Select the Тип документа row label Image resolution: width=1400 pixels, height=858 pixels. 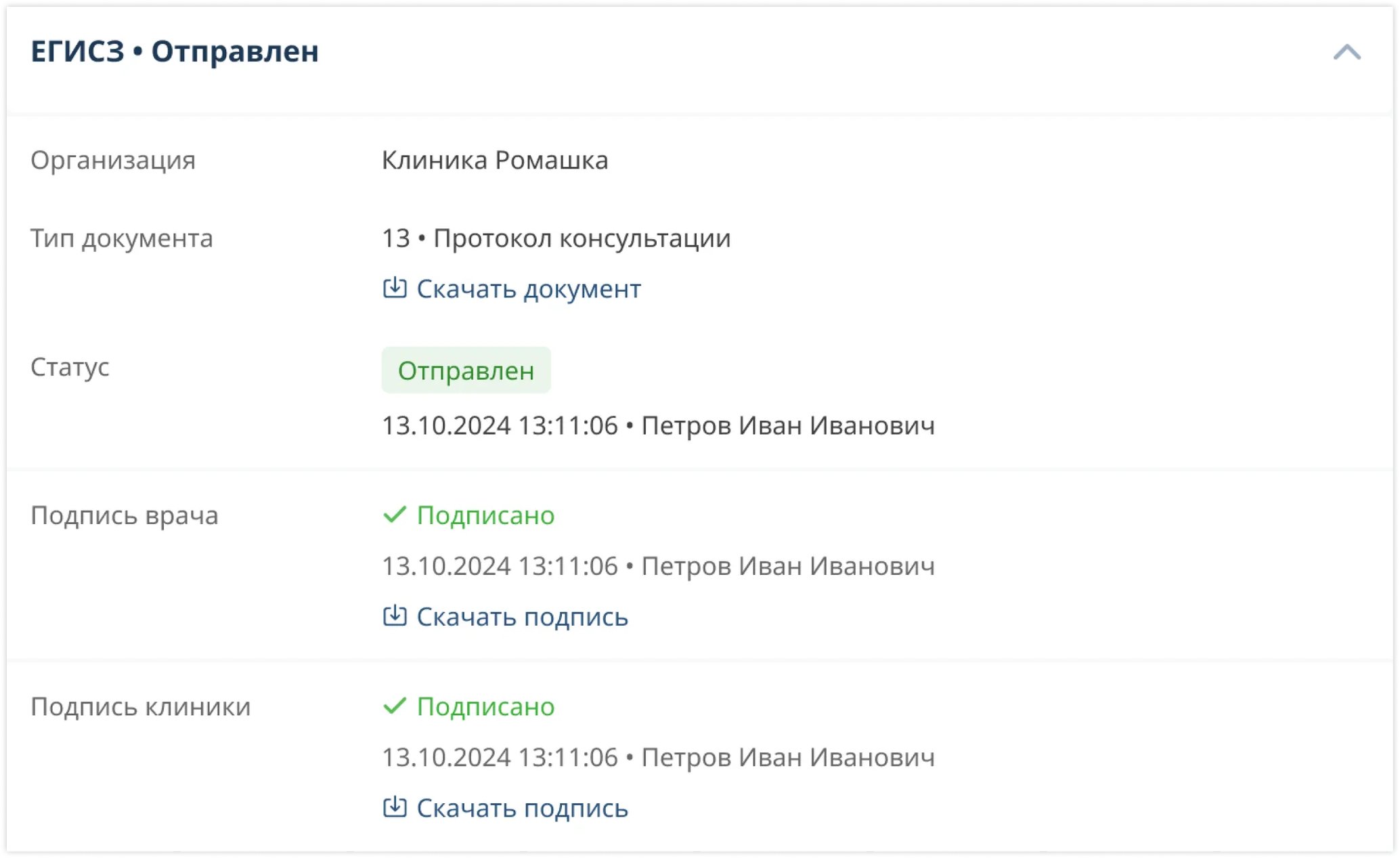tap(122, 238)
